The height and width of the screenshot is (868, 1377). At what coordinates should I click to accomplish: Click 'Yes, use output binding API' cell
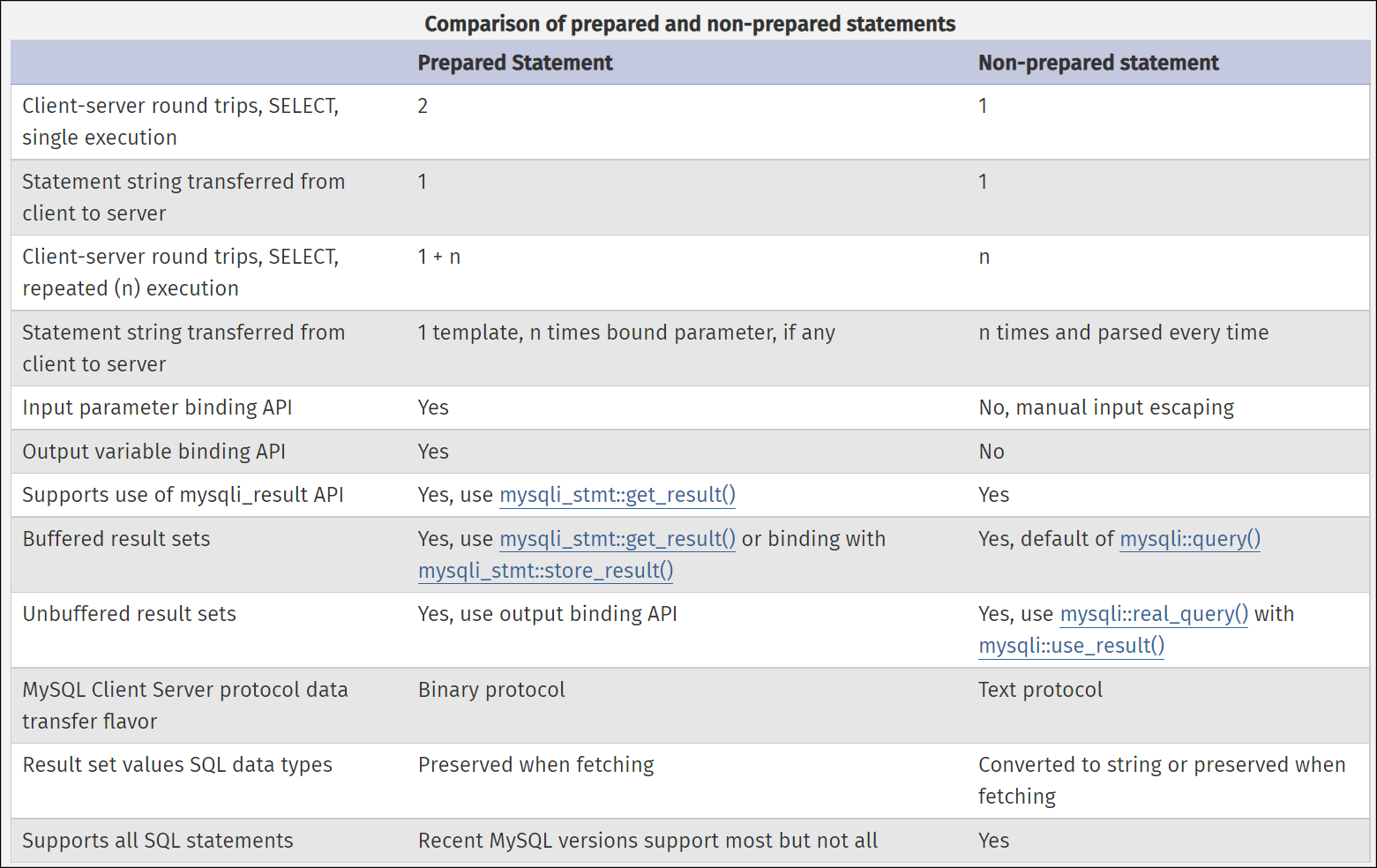coord(548,614)
